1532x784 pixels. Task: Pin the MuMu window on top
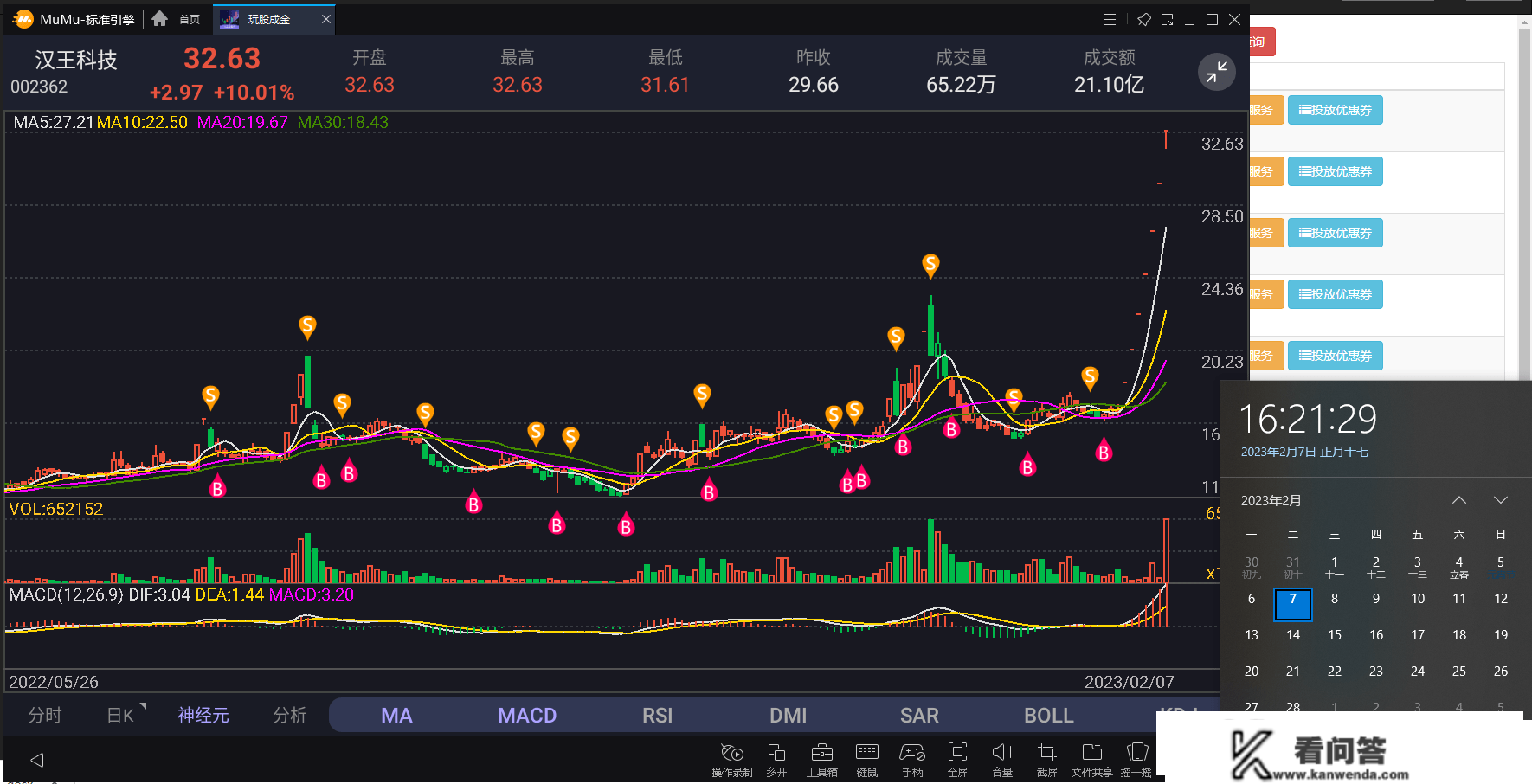1143,19
